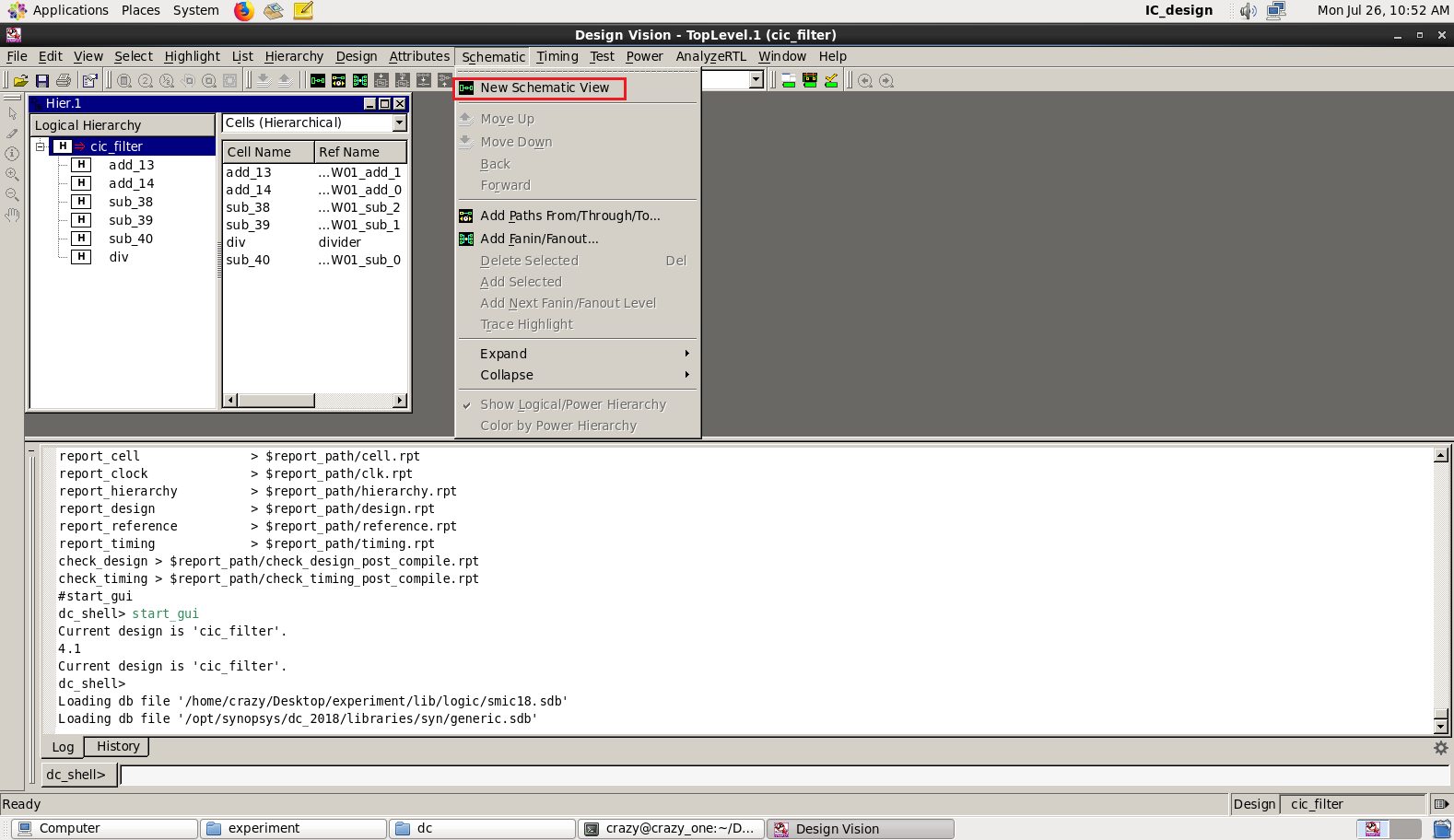This screenshot has width=1454, height=840.
Task: Open the Timing menu
Action: click(x=557, y=56)
